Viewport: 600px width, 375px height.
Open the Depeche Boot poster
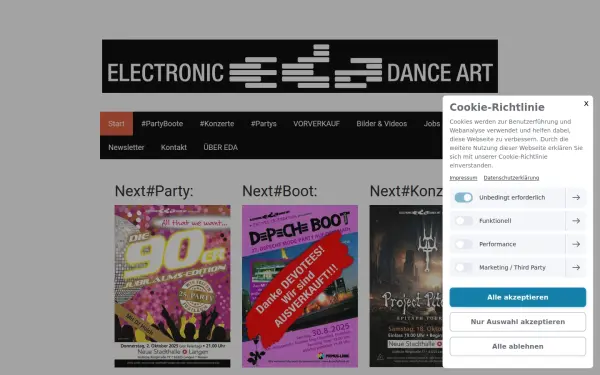pyautogui.click(x=300, y=286)
